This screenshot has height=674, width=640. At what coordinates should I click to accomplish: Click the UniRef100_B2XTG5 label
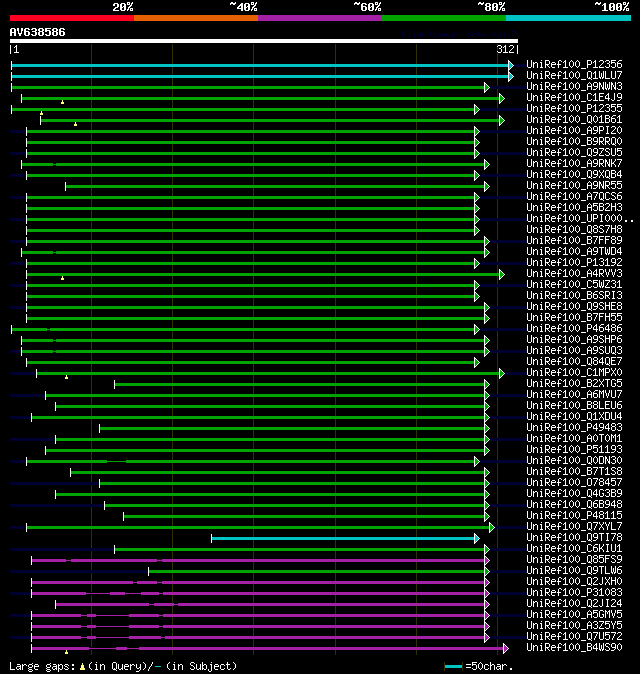(574, 384)
